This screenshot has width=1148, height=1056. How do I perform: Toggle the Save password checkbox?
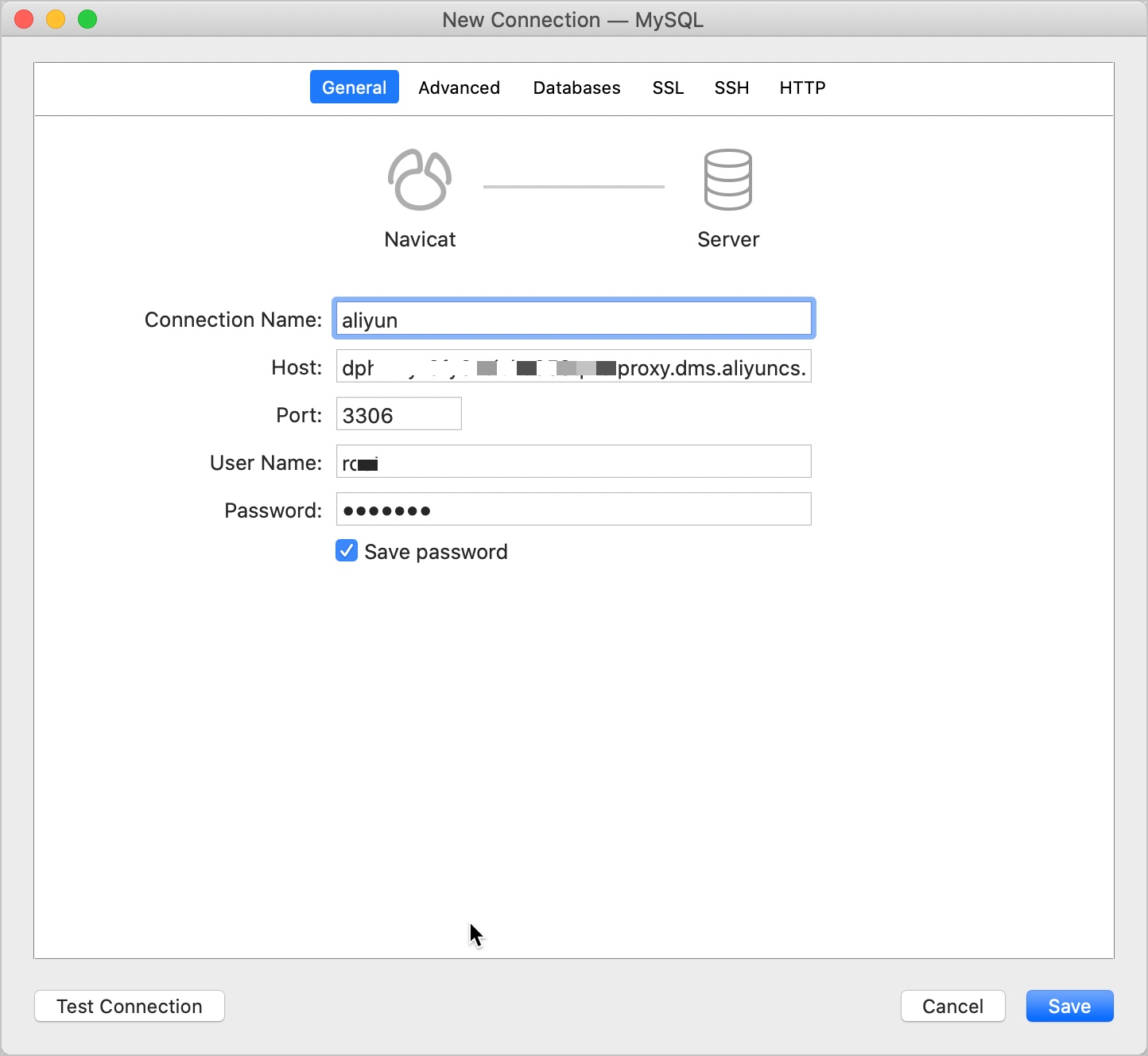point(347,550)
